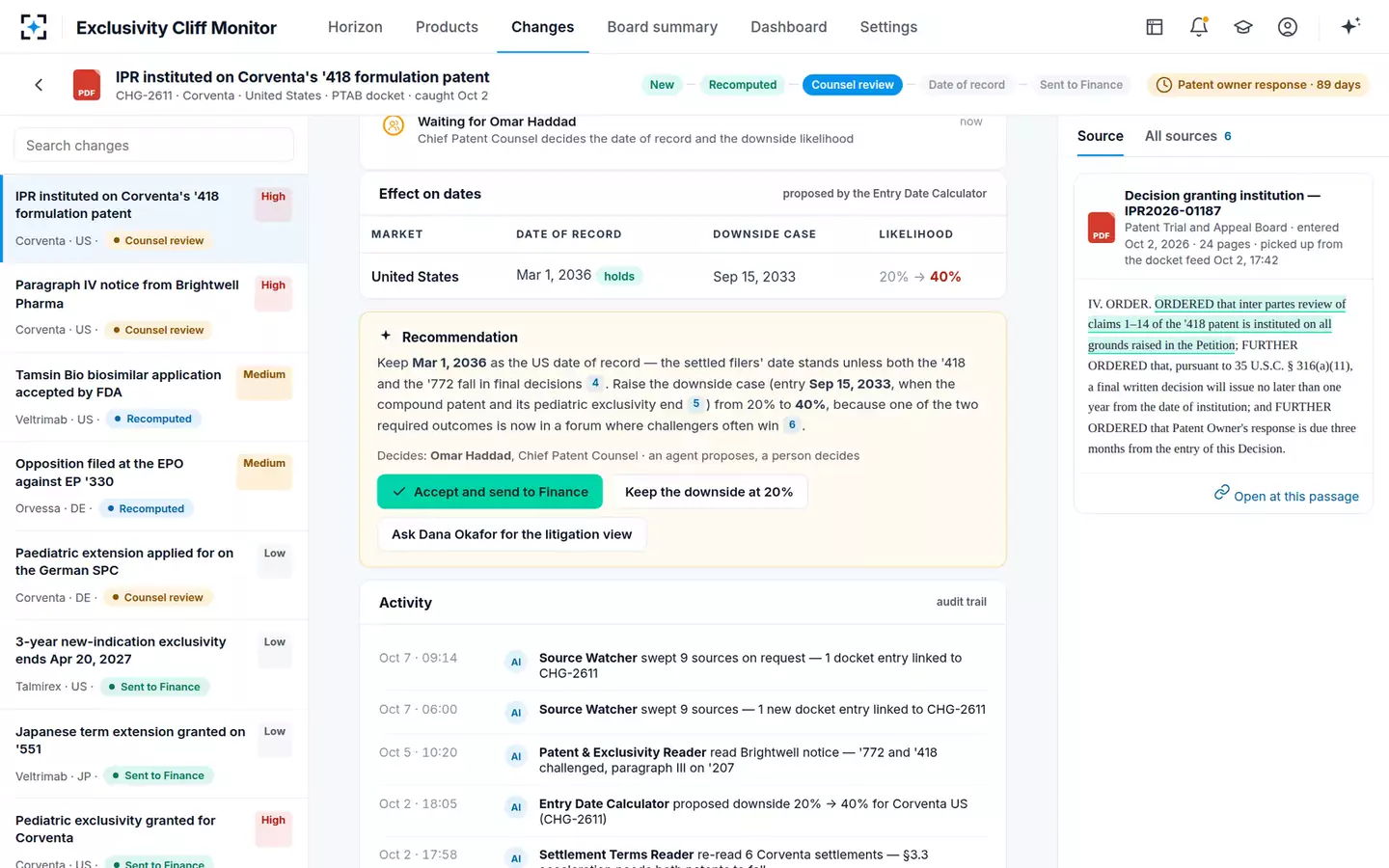Switch to the Horizon tab
Screen dimensions: 1389x868
[x=355, y=27]
